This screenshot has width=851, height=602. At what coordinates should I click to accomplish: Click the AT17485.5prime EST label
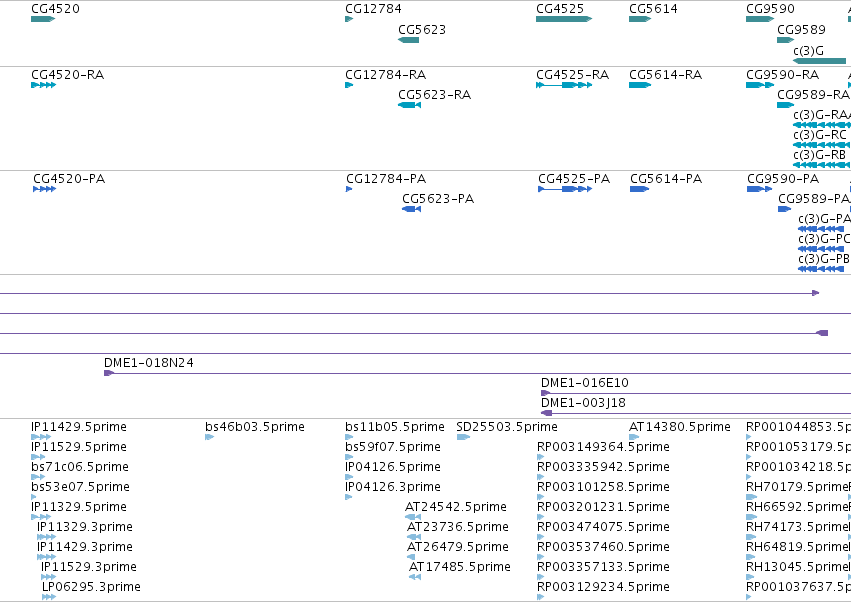(460, 567)
